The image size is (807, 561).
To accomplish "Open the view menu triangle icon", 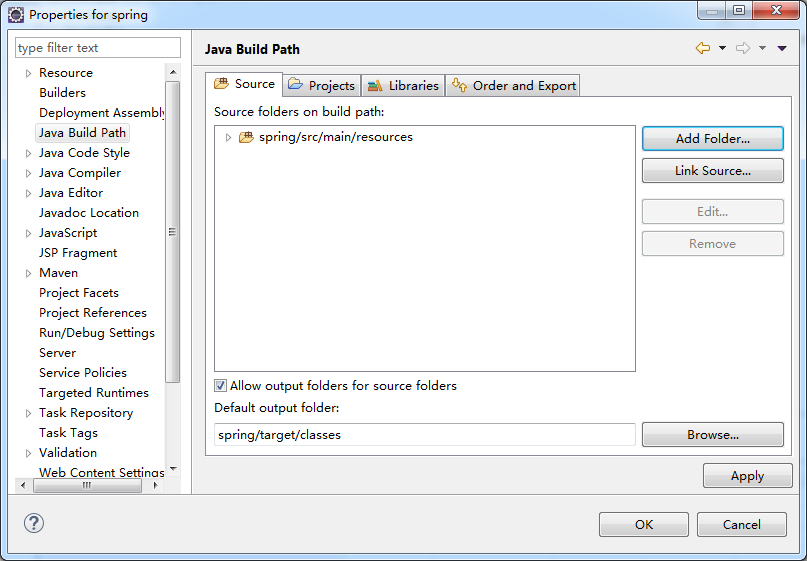I will click(782, 48).
